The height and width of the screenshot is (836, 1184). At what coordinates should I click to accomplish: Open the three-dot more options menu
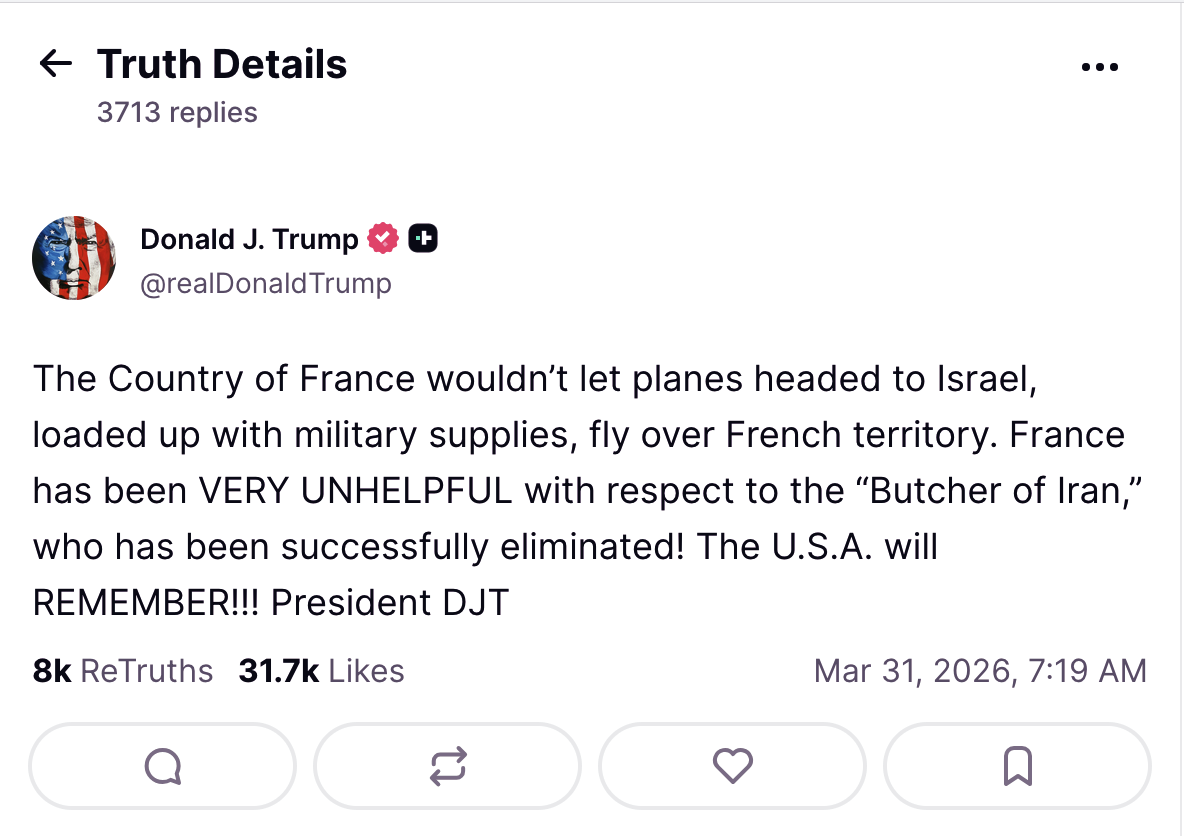(x=1100, y=67)
